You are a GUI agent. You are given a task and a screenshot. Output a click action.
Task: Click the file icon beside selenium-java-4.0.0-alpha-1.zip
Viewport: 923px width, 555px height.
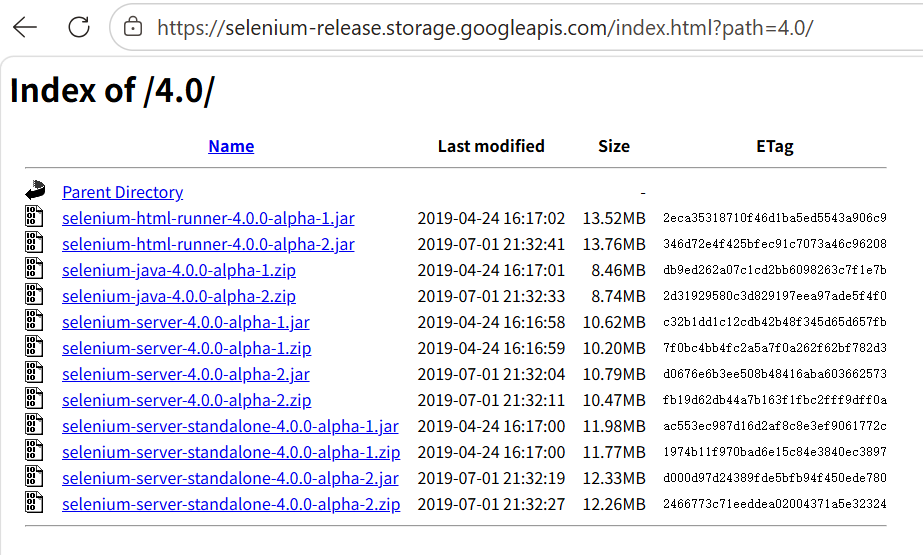[35, 269]
